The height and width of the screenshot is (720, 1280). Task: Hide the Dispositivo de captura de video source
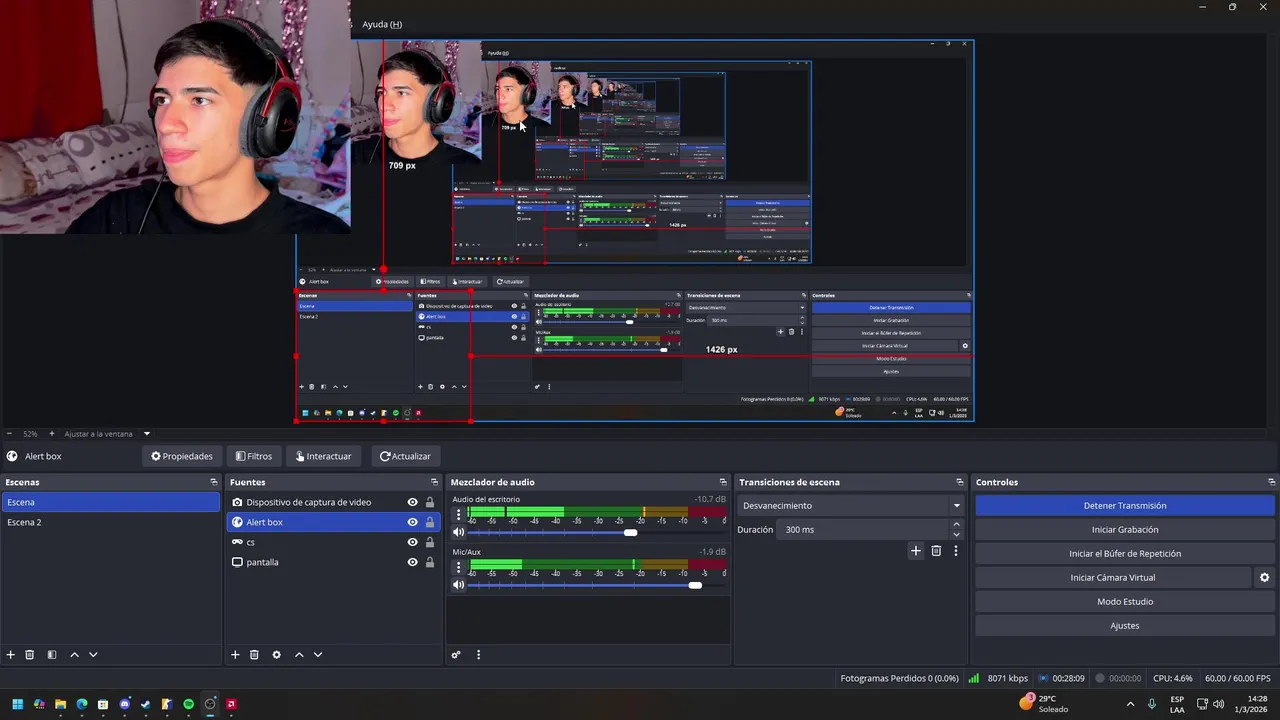412,502
